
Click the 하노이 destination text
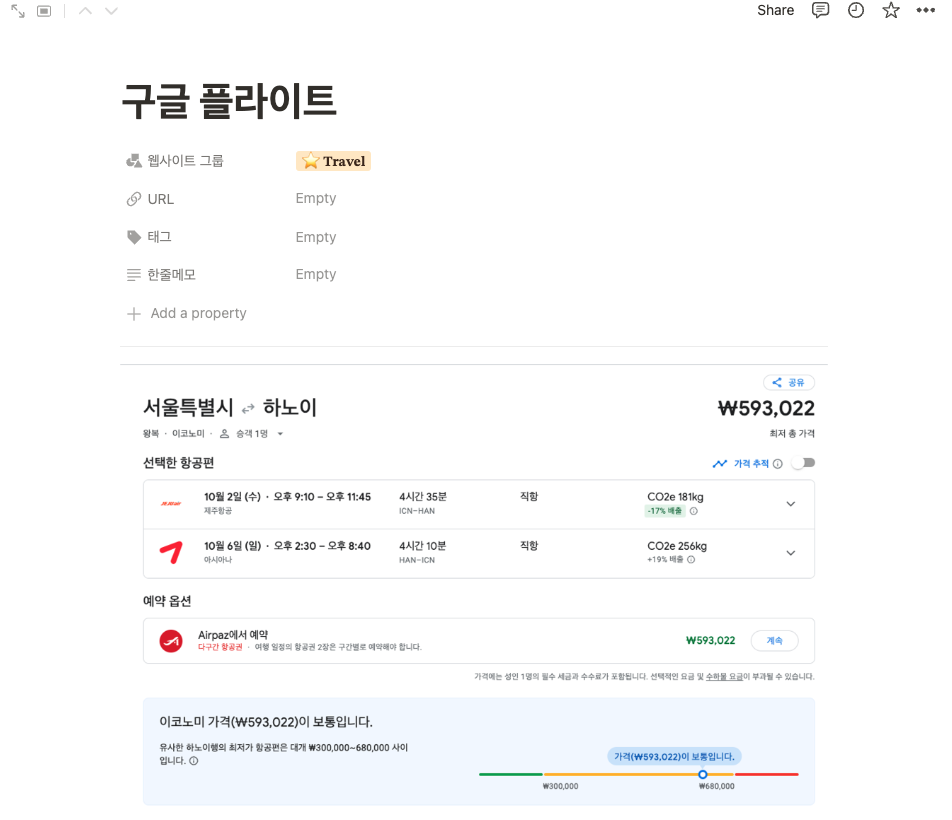(290, 407)
